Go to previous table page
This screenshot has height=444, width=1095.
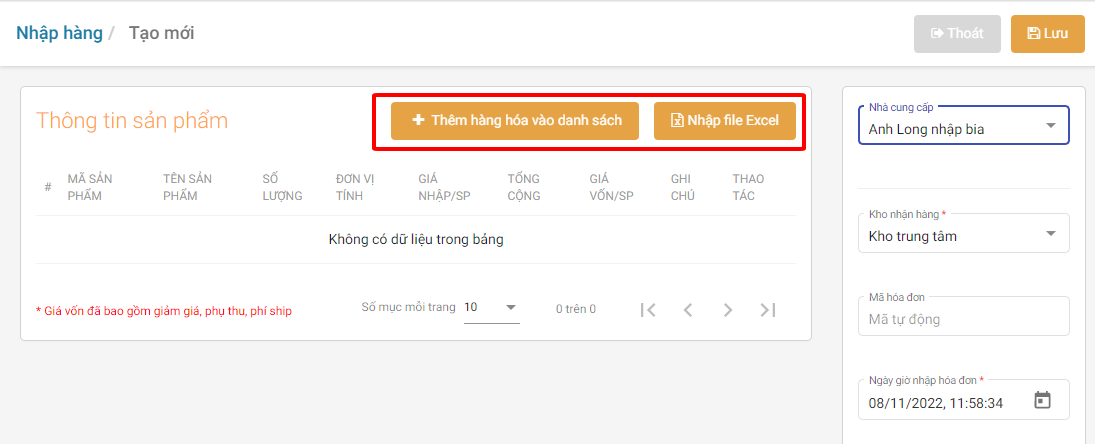(x=688, y=310)
